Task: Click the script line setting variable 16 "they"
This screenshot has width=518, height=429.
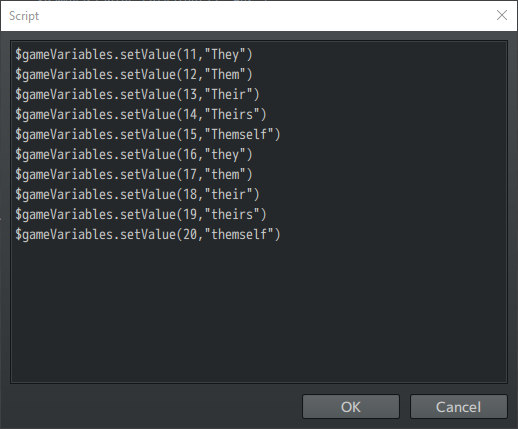Action: [x=134, y=154]
